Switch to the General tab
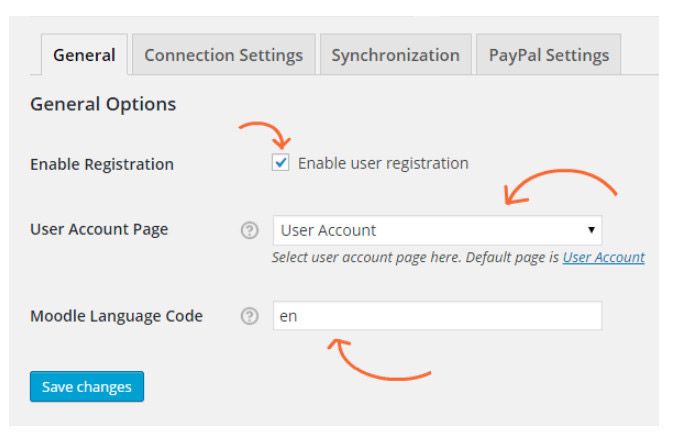Viewport: 678px width, 435px height. pyautogui.click(x=84, y=55)
